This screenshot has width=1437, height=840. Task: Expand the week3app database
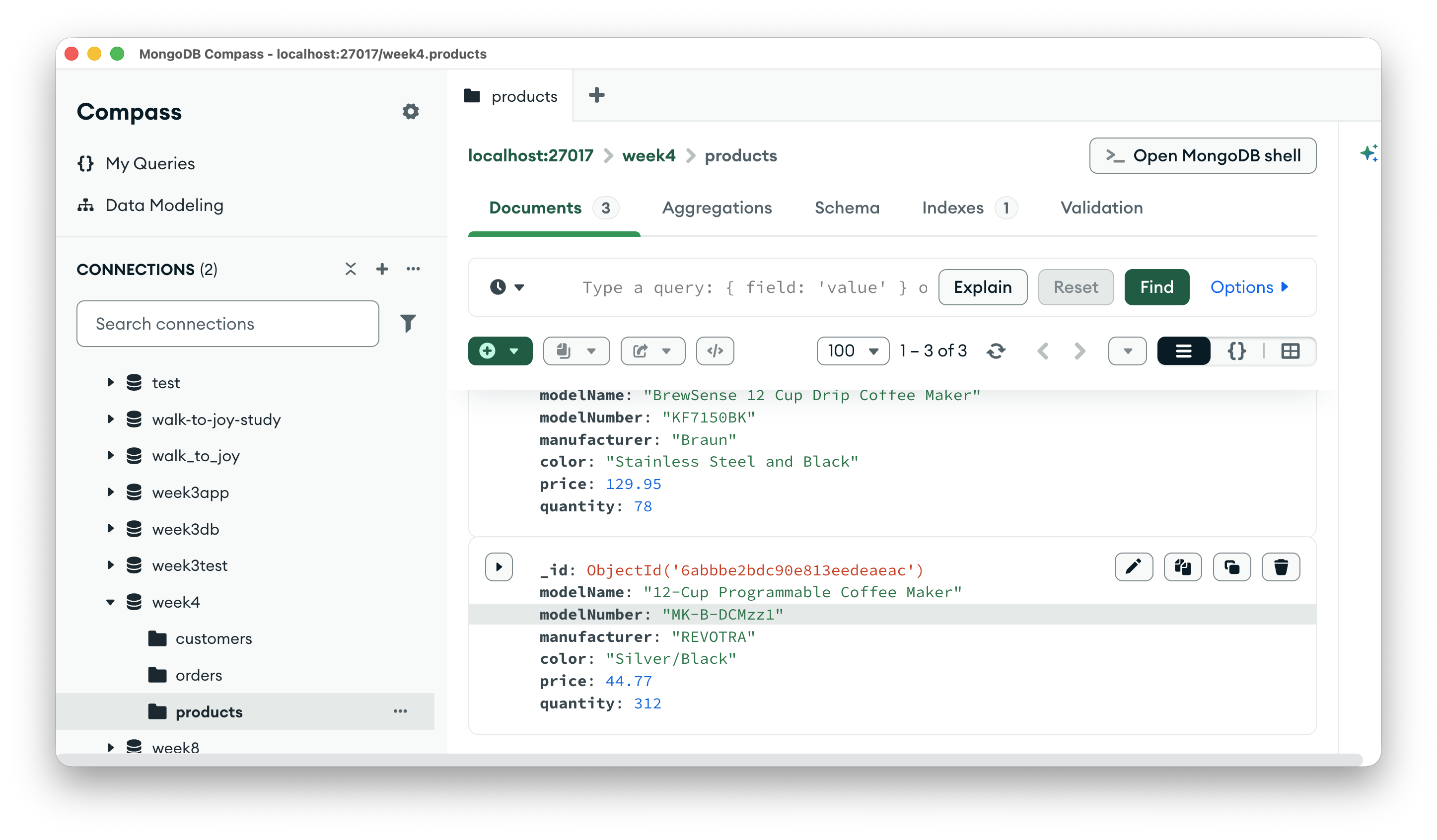tap(110, 492)
